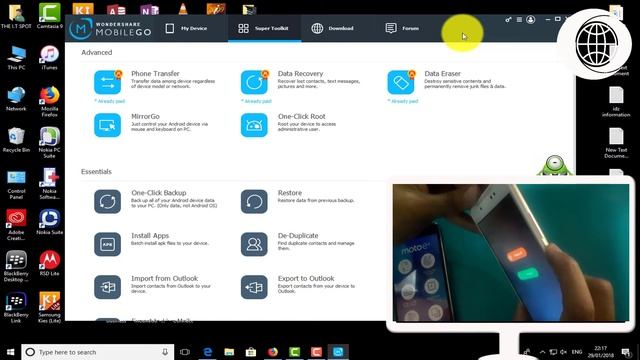Open the De-Duplicate contacts icon
This screenshot has height=360, width=640.
click(x=254, y=244)
